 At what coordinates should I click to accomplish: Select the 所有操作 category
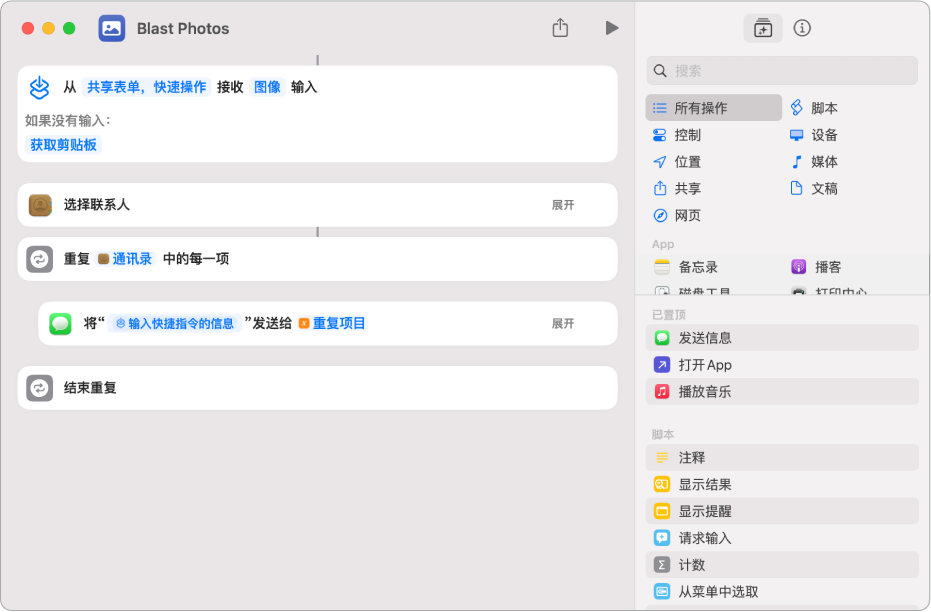coord(713,108)
